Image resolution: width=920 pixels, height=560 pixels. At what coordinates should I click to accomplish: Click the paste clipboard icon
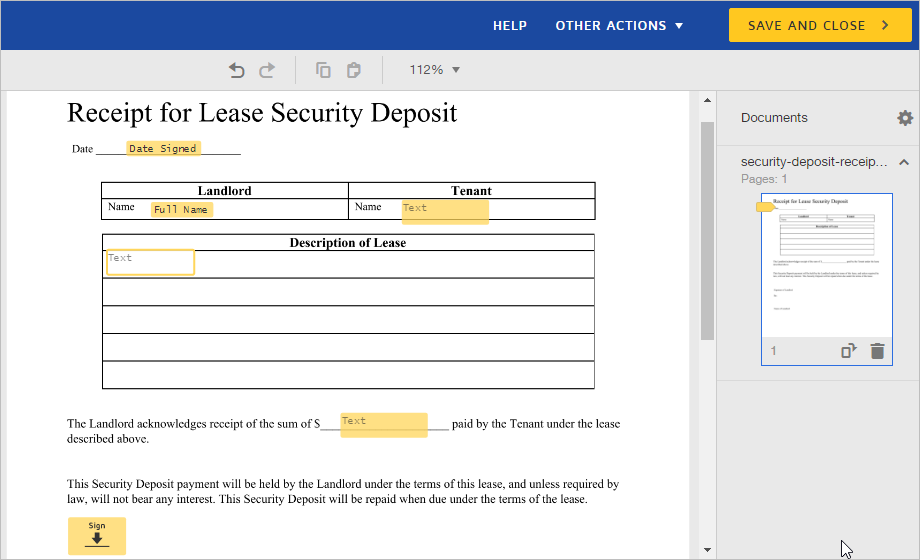[x=353, y=70]
